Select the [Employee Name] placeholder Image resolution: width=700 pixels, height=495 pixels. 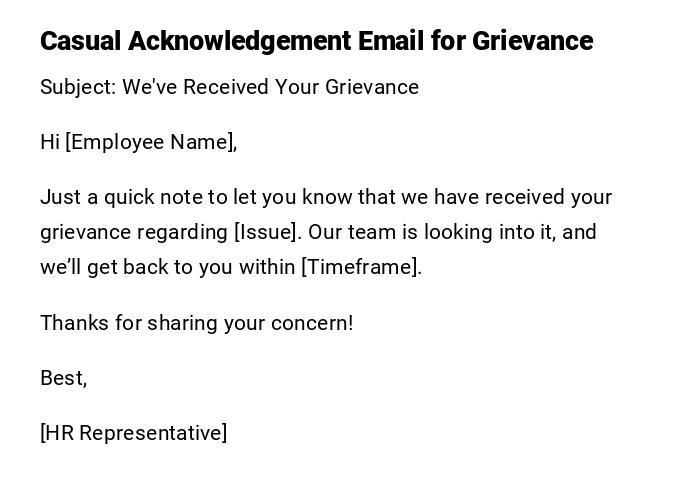point(150,142)
